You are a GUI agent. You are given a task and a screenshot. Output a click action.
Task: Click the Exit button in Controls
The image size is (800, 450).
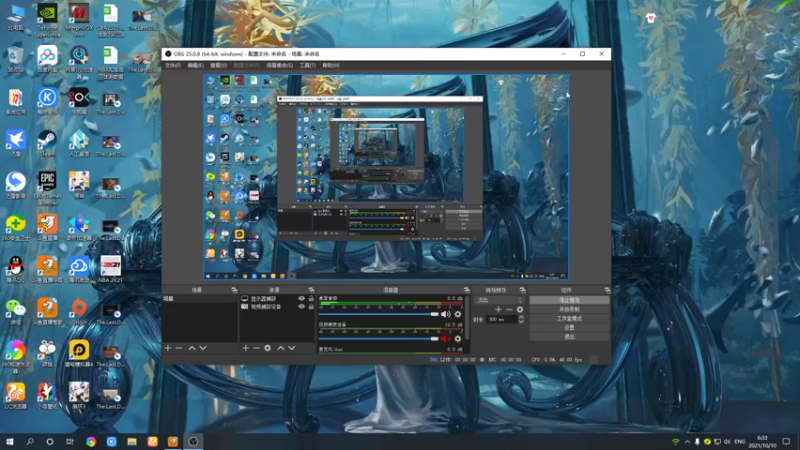click(569, 337)
